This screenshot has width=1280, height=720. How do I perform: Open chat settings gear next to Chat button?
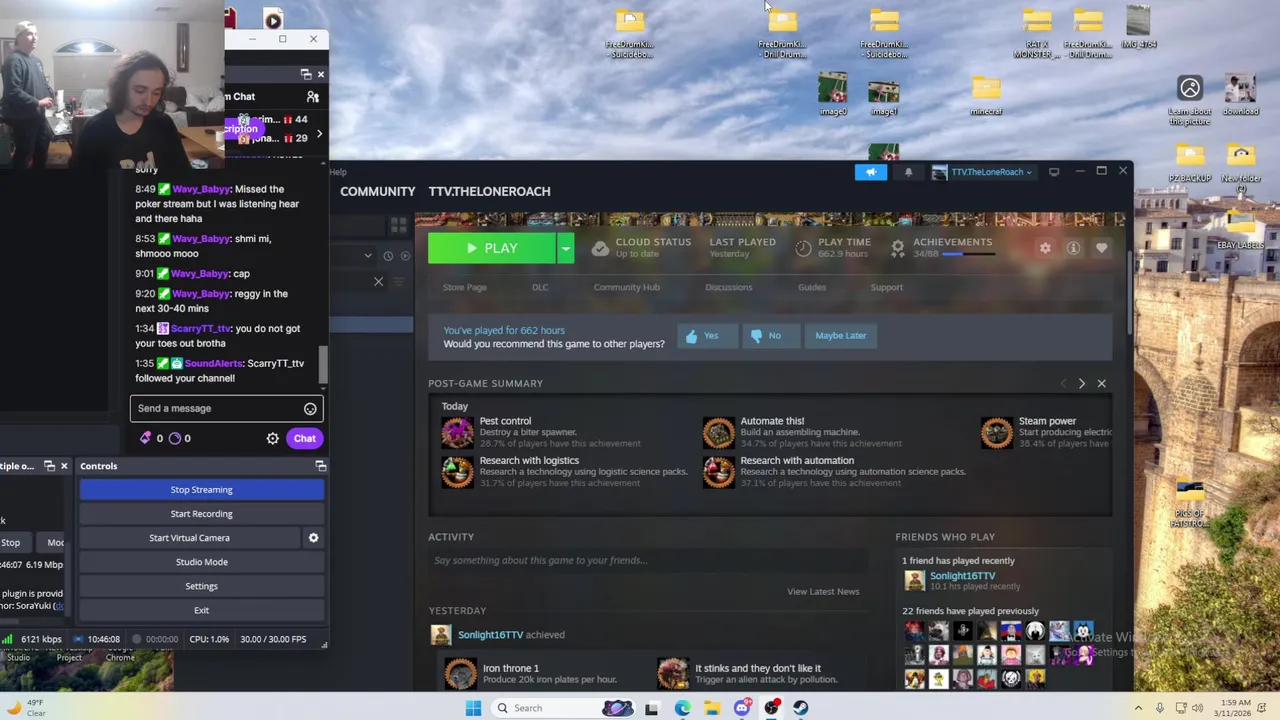[272, 438]
